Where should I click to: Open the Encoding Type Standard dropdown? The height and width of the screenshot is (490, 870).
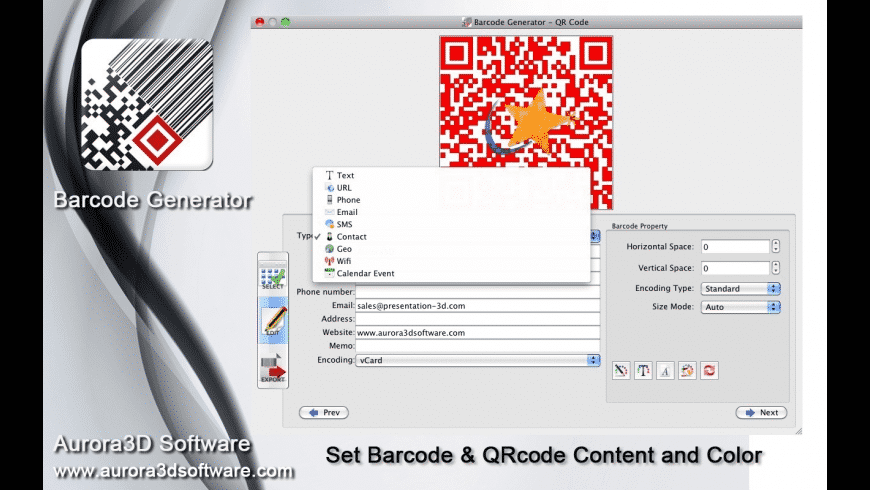[741, 289]
